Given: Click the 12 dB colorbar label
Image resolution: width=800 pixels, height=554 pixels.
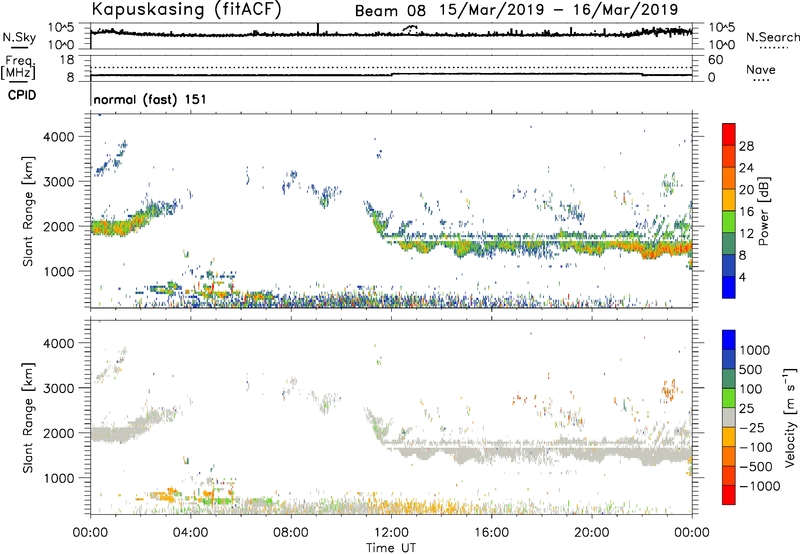Looking at the screenshot, I should (x=746, y=234).
